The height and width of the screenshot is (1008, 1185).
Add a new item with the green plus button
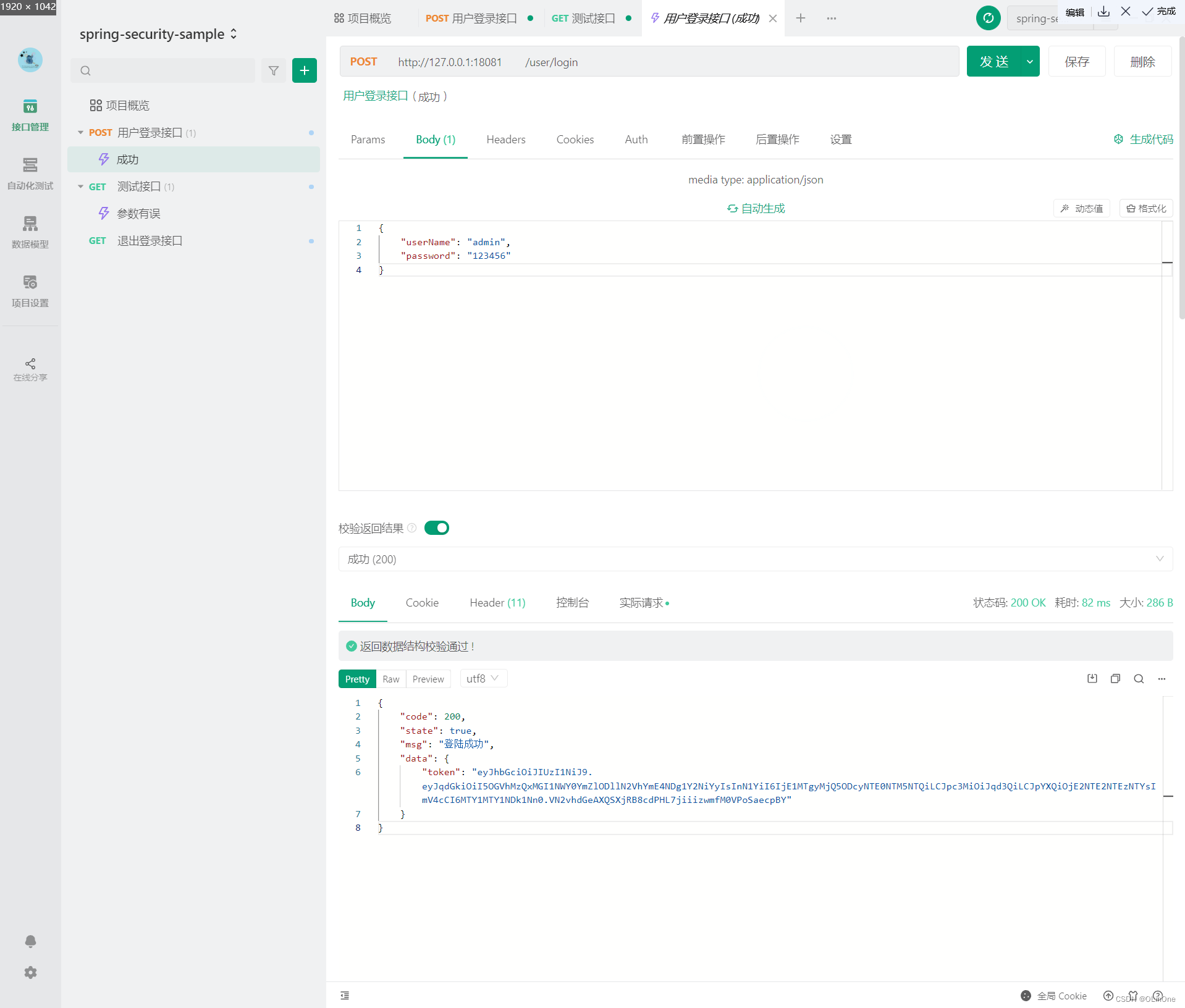(305, 70)
